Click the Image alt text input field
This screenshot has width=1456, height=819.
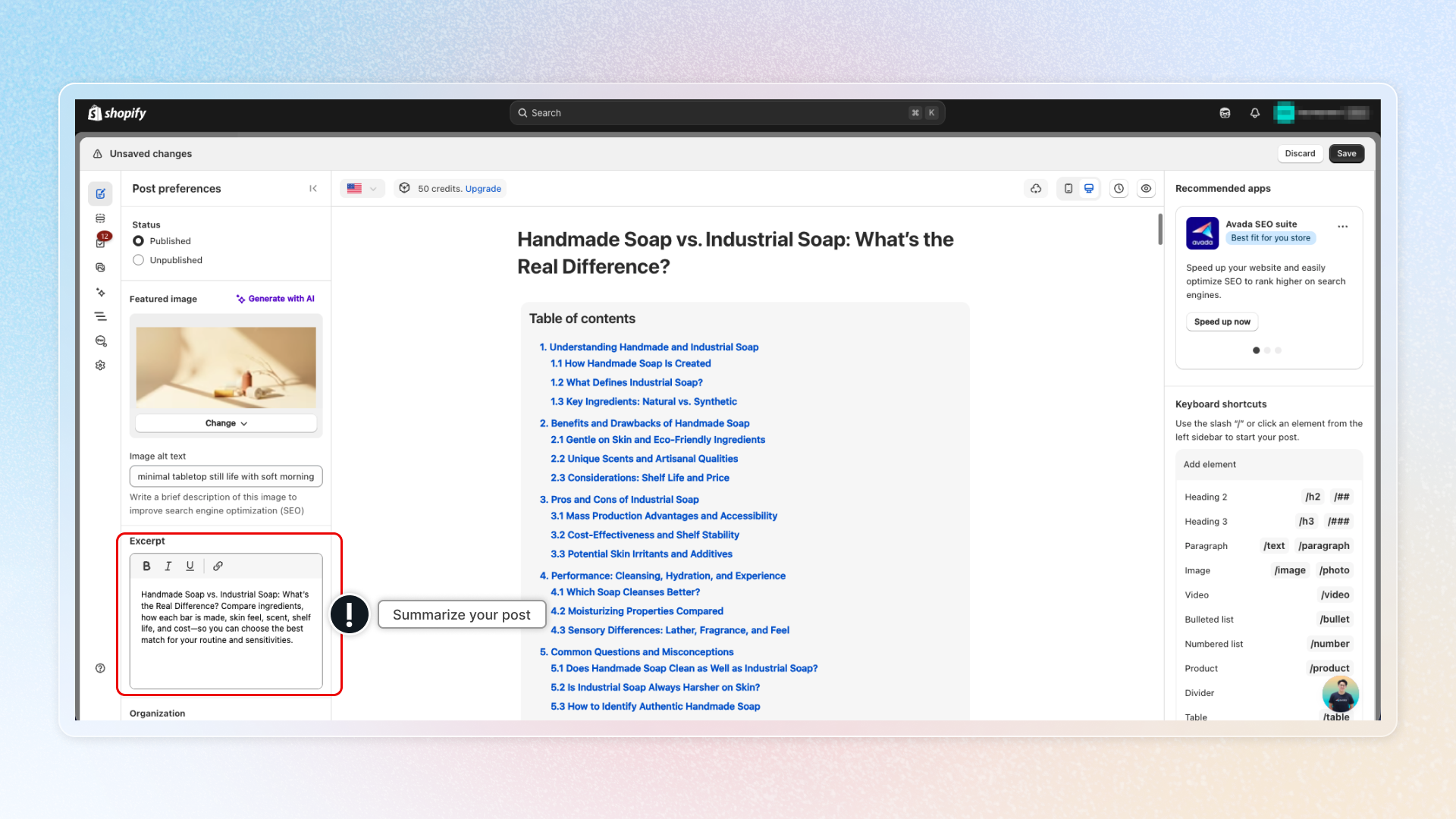[x=226, y=476]
